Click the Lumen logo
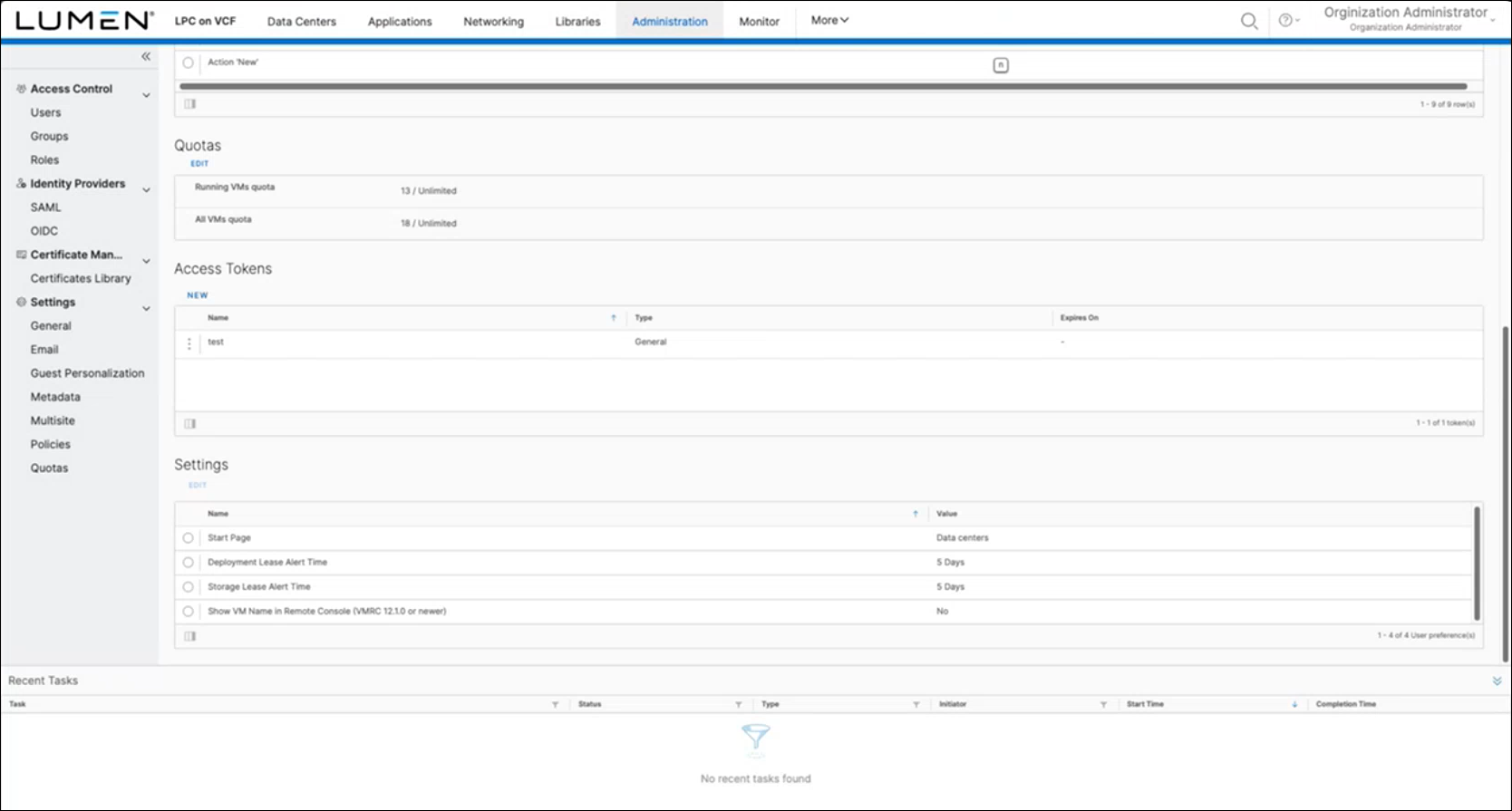The width and height of the screenshot is (1512, 811). (x=84, y=20)
